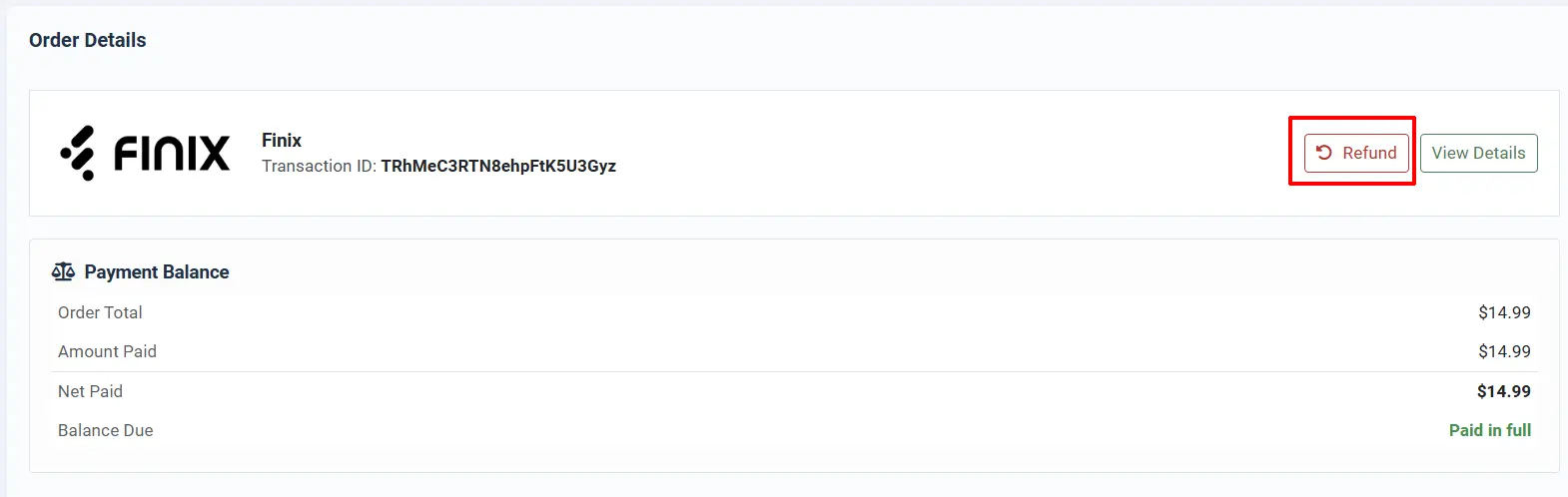This screenshot has height=497, width=1568.
Task: Click the Finix logo image
Action: [x=145, y=153]
